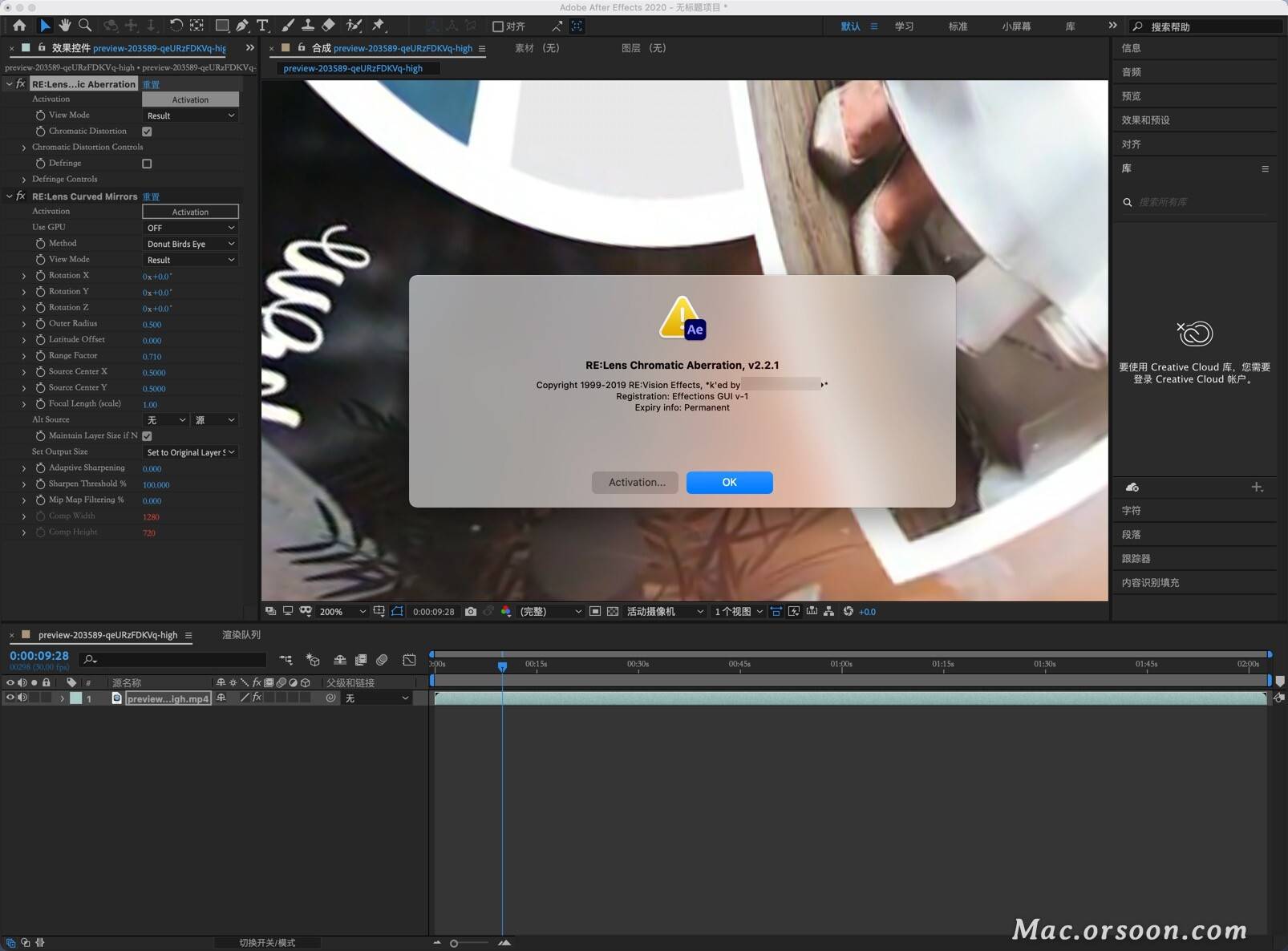The height and width of the screenshot is (951, 1288).
Task: Open Chromatic Aberration View Mode dropdown
Action: (190, 115)
